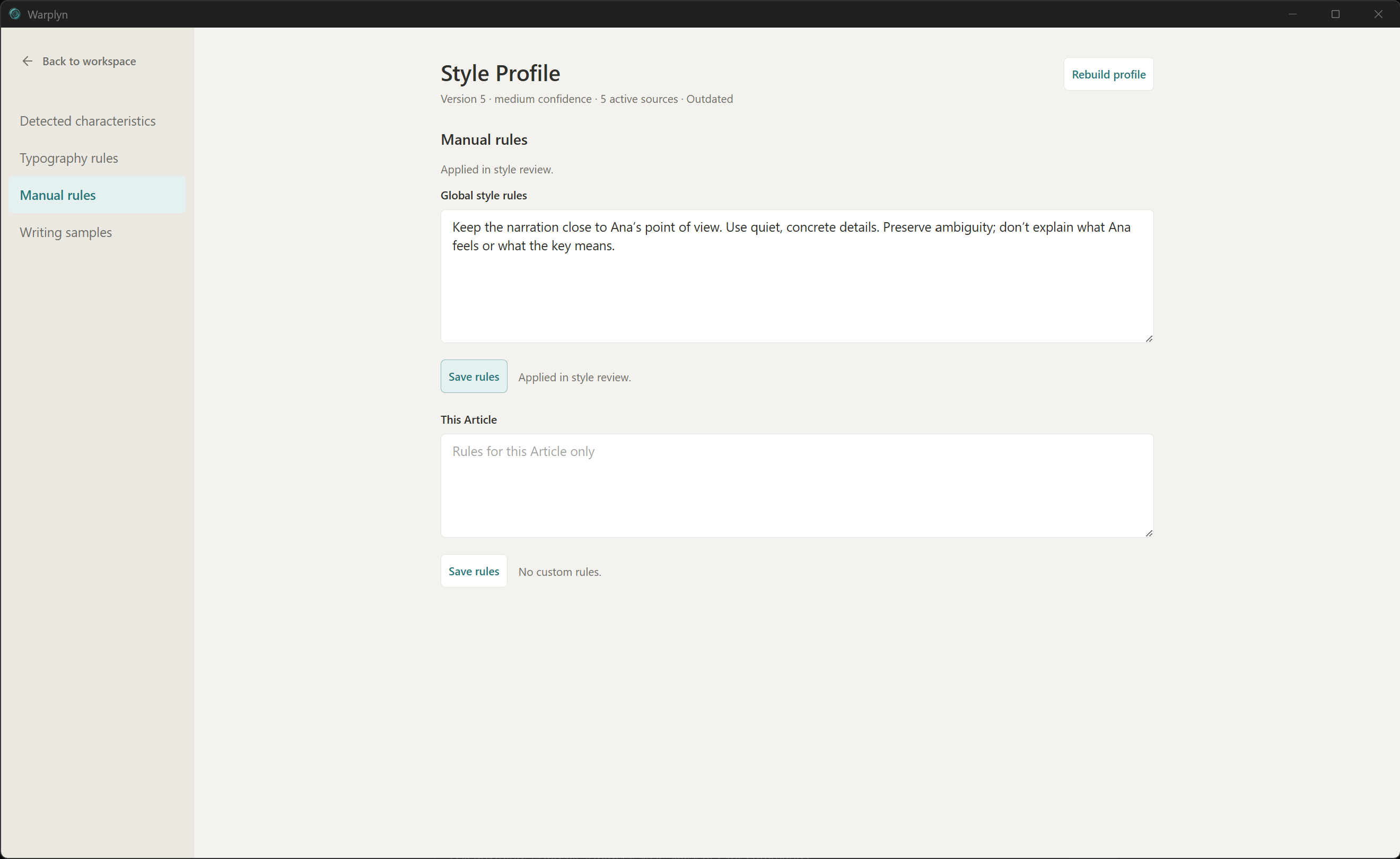1400x859 pixels.
Task: Click the No custom rules status text
Action: click(x=559, y=572)
